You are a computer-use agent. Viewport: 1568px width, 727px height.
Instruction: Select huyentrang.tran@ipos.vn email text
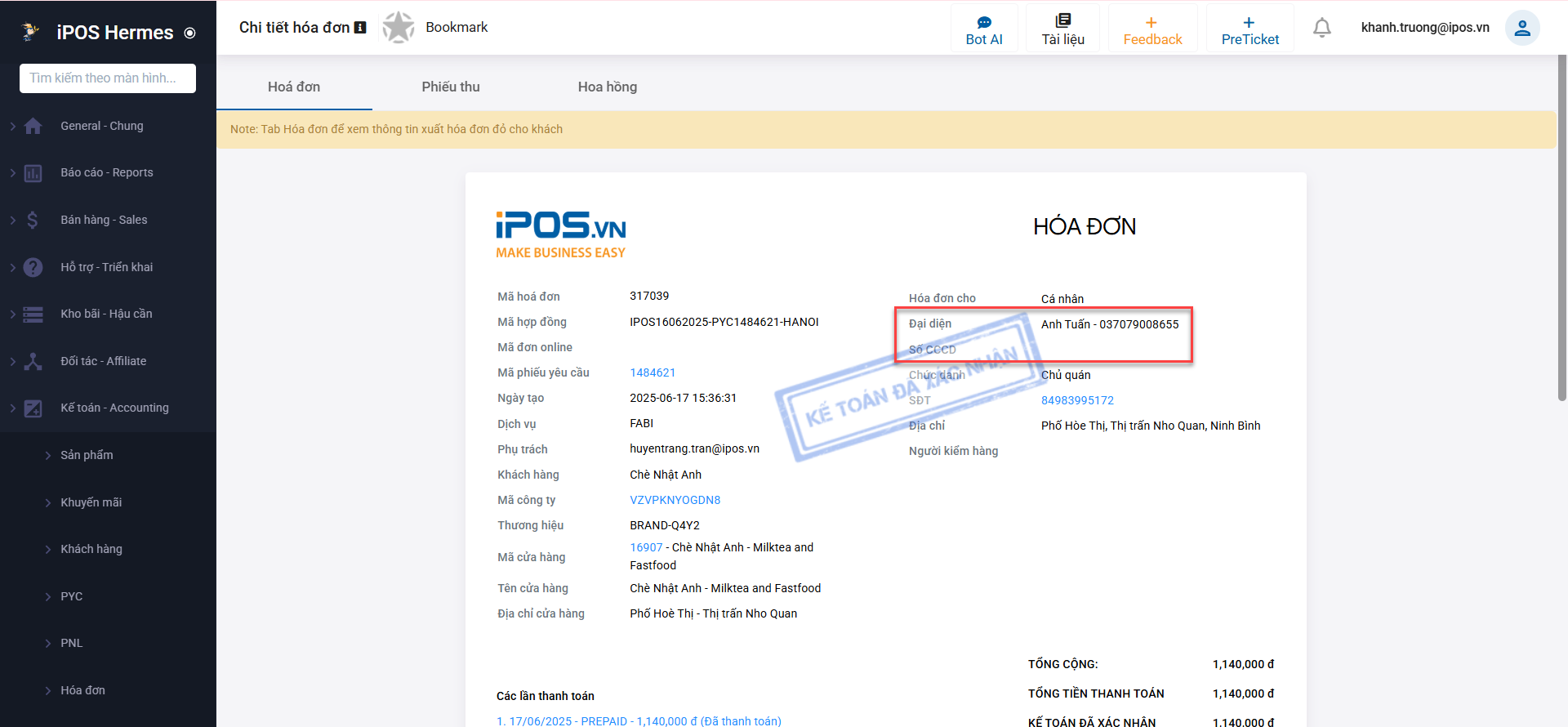695,448
